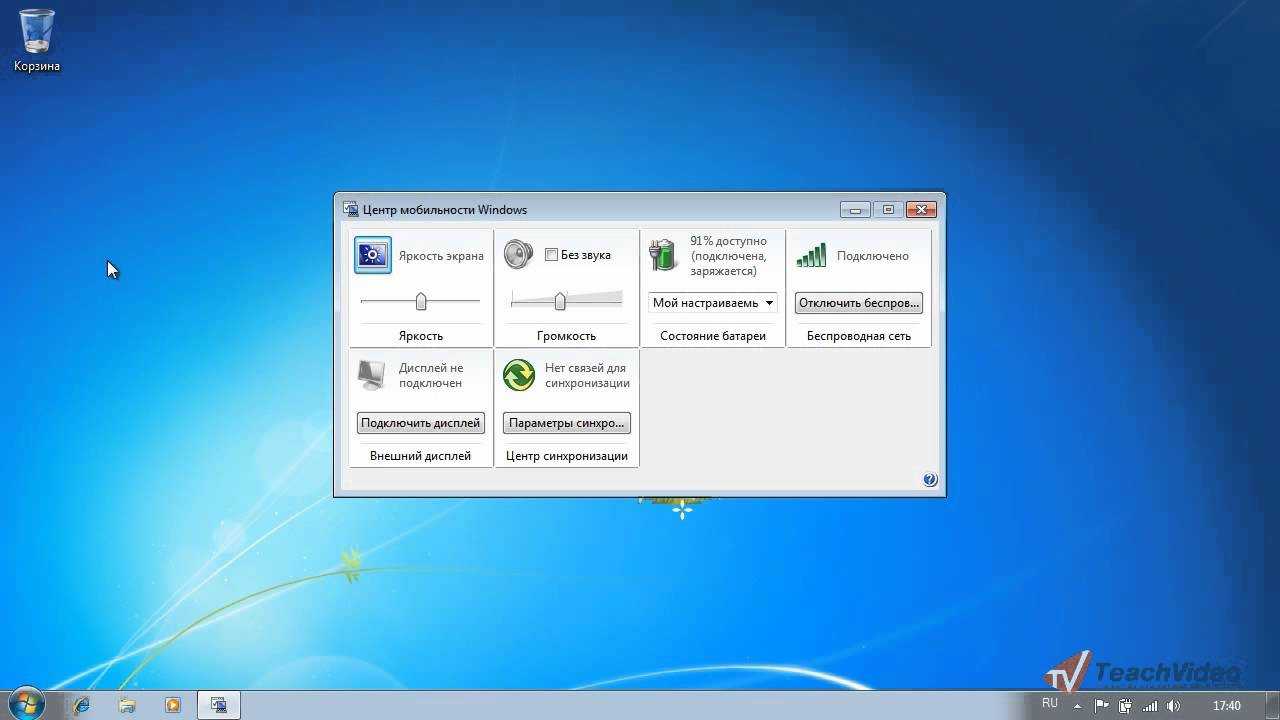Click the speaker tray icon
The image size is (1280, 720).
point(1173,706)
